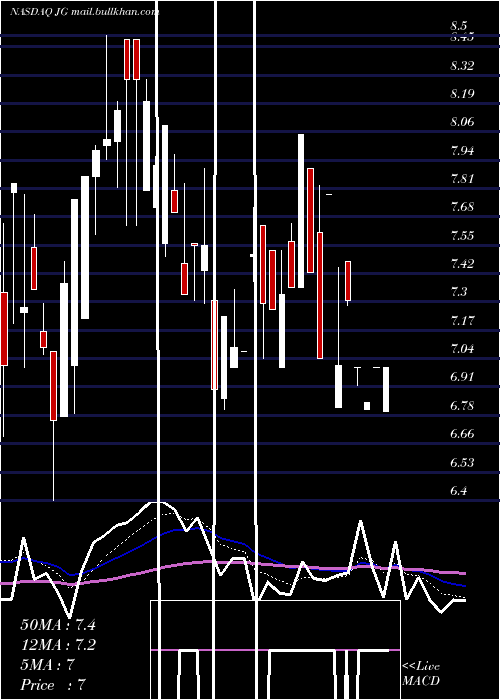Click the 6.66 price axis label
The image size is (500, 700).
[x=462, y=433]
